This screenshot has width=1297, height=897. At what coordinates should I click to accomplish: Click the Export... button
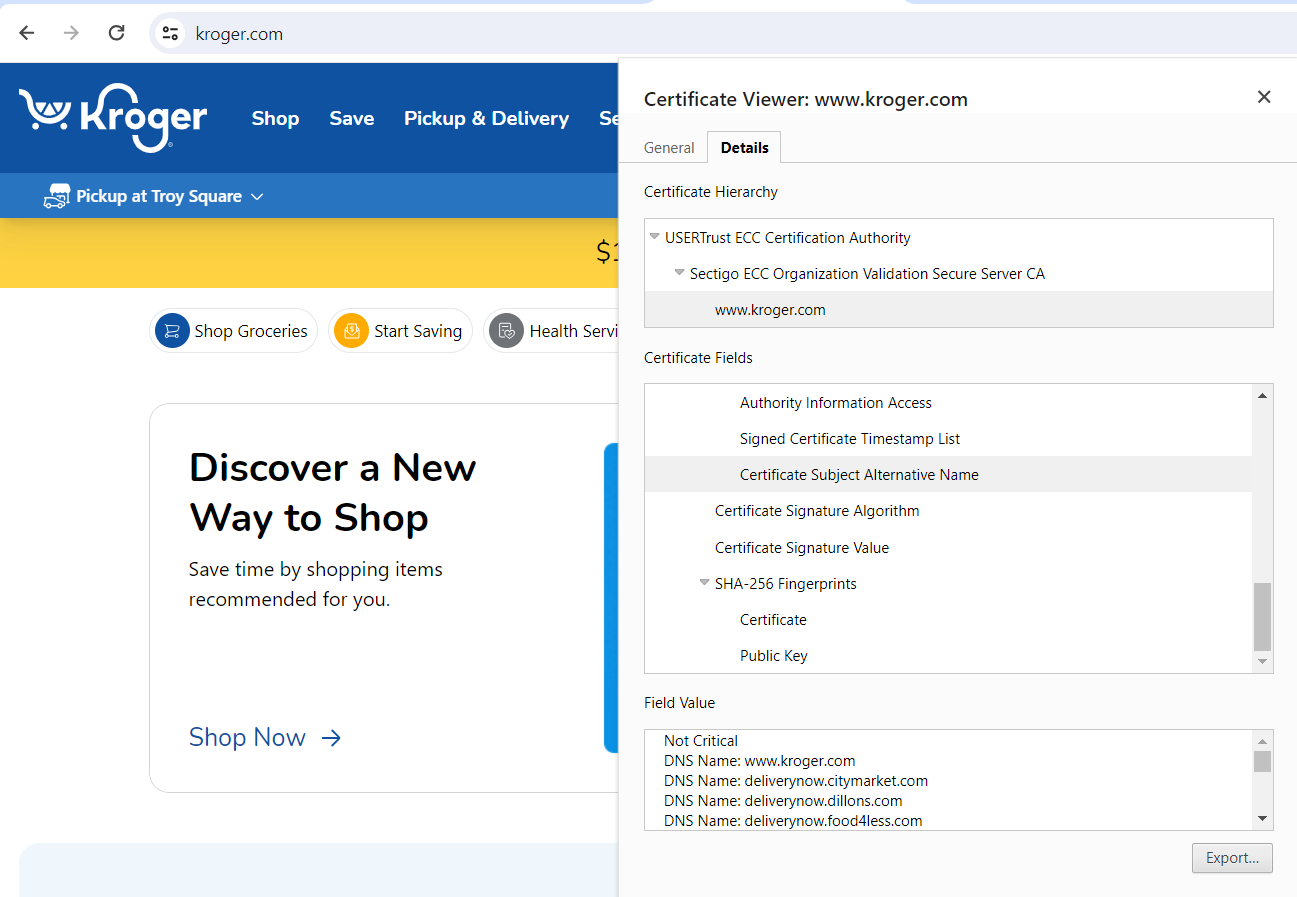click(x=1231, y=858)
